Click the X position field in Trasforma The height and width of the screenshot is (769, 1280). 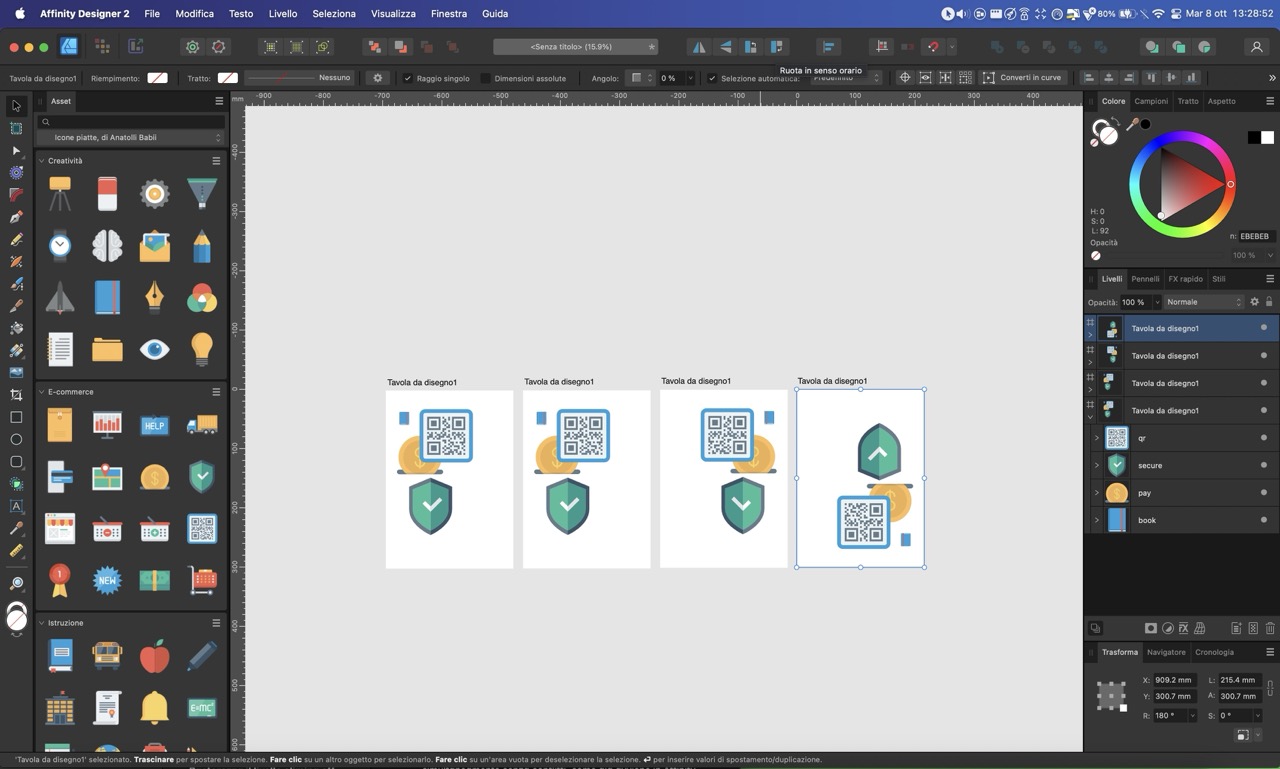click(x=1173, y=680)
